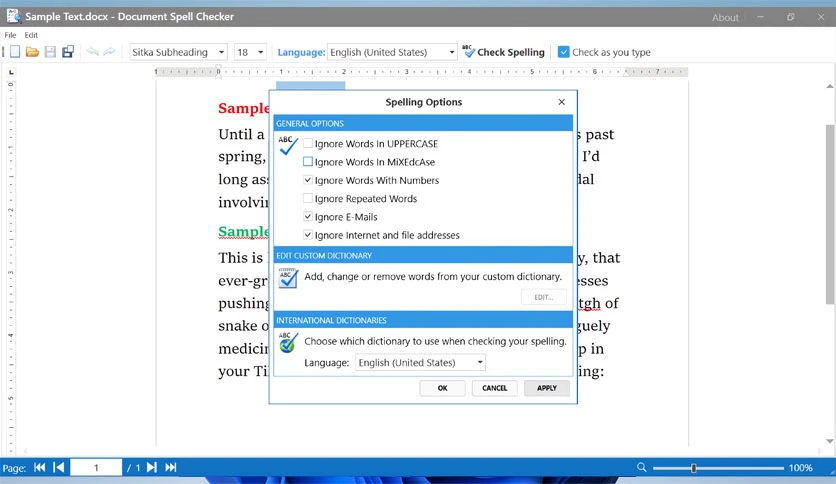This screenshot has width=836, height=484.
Task: Click the INTERNATIONAL DICTIONARIES section header
Action: [423, 320]
